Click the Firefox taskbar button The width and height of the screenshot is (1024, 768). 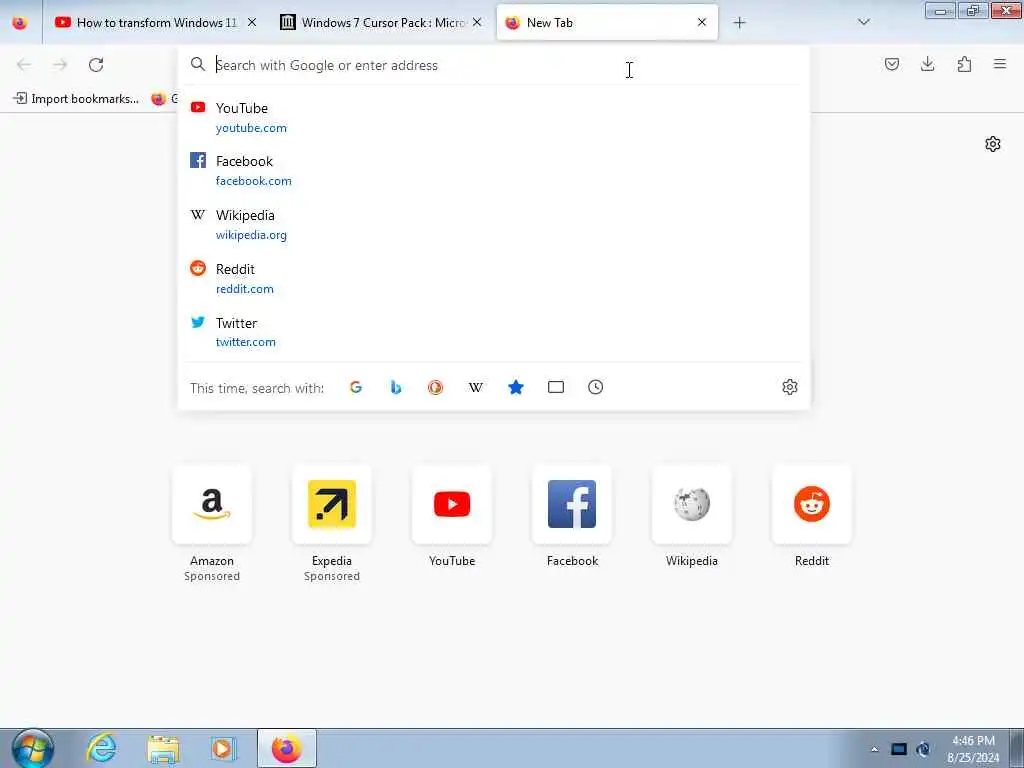pyautogui.click(x=287, y=748)
